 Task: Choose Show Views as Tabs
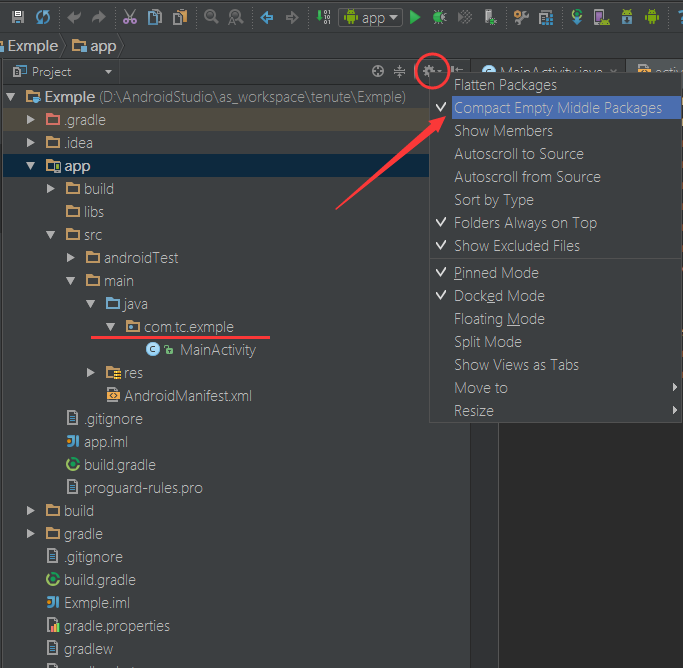tap(555, 365)
